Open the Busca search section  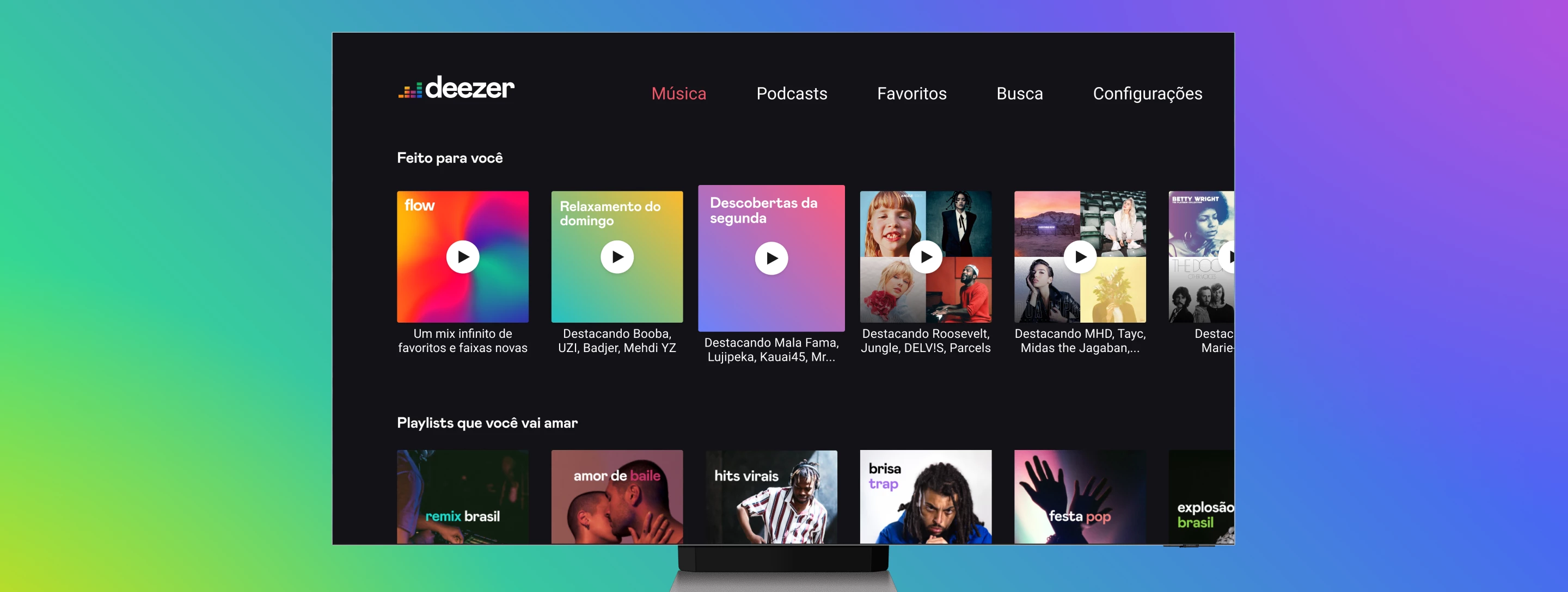pos(1019,93)
